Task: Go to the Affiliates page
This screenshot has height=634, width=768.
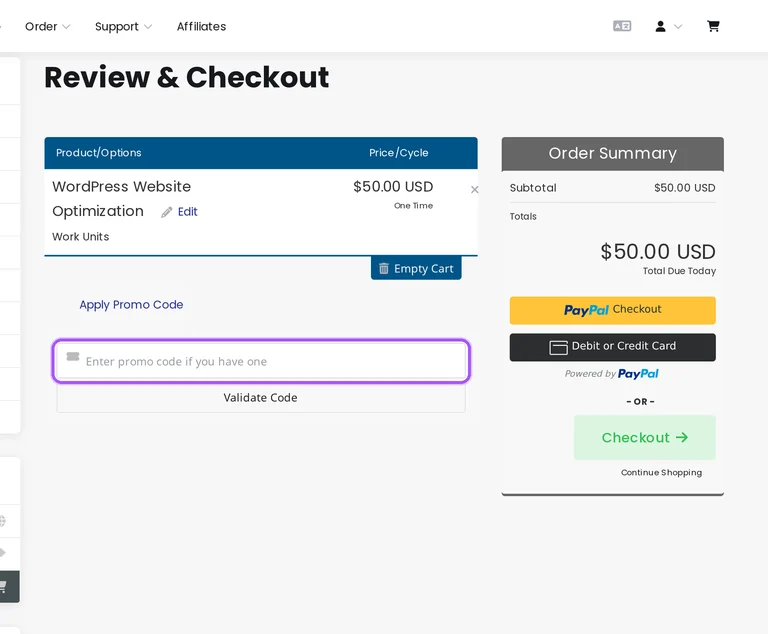Action: [201, 26]
